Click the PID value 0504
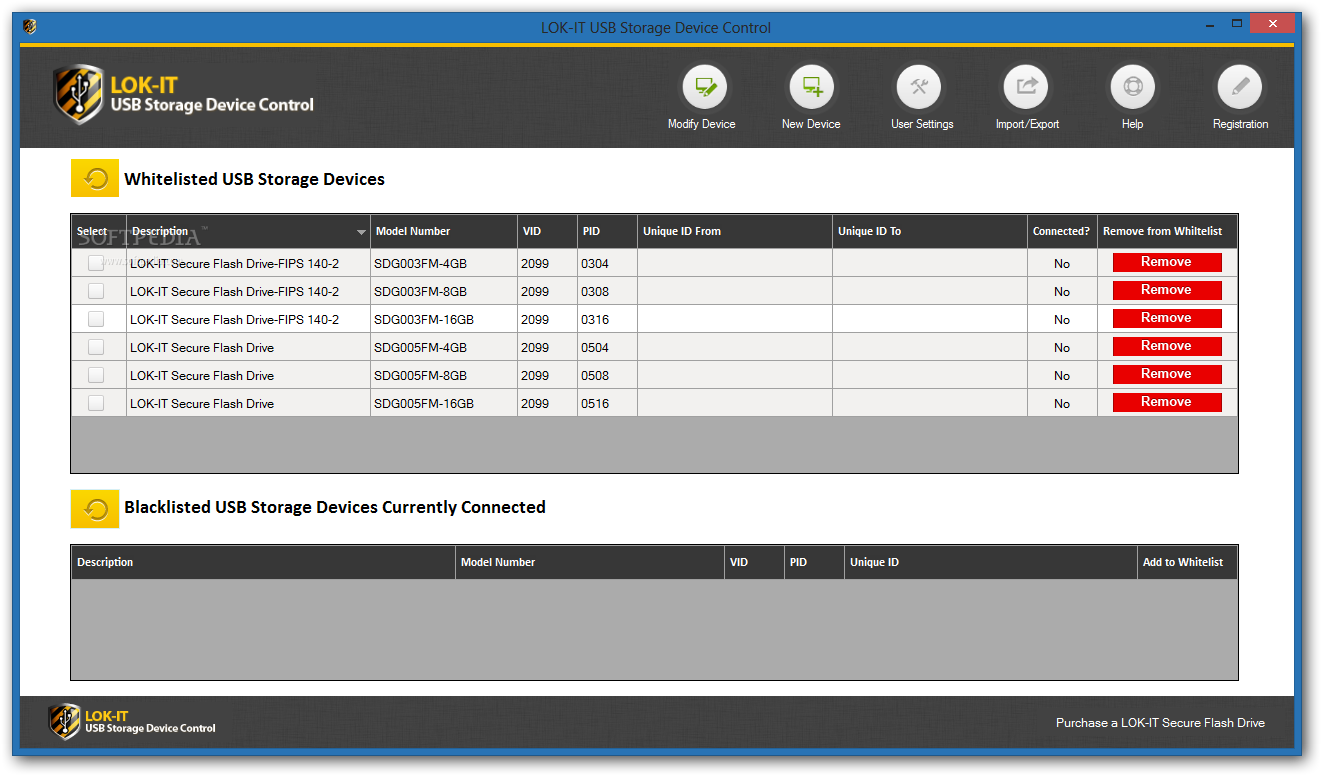 (595, 348)
